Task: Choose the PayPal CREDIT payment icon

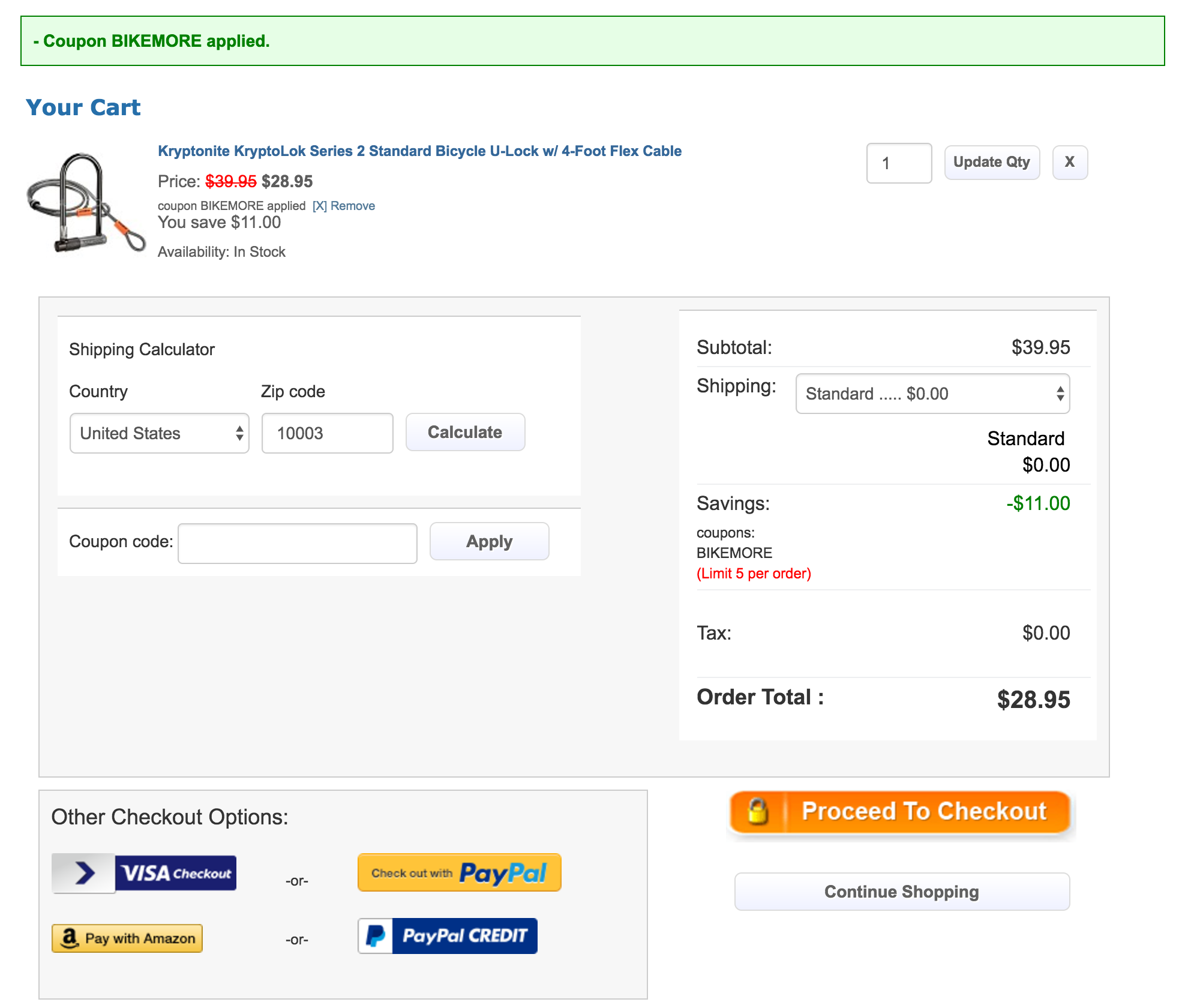Action: pyautogui.click(x=448, y=935)
